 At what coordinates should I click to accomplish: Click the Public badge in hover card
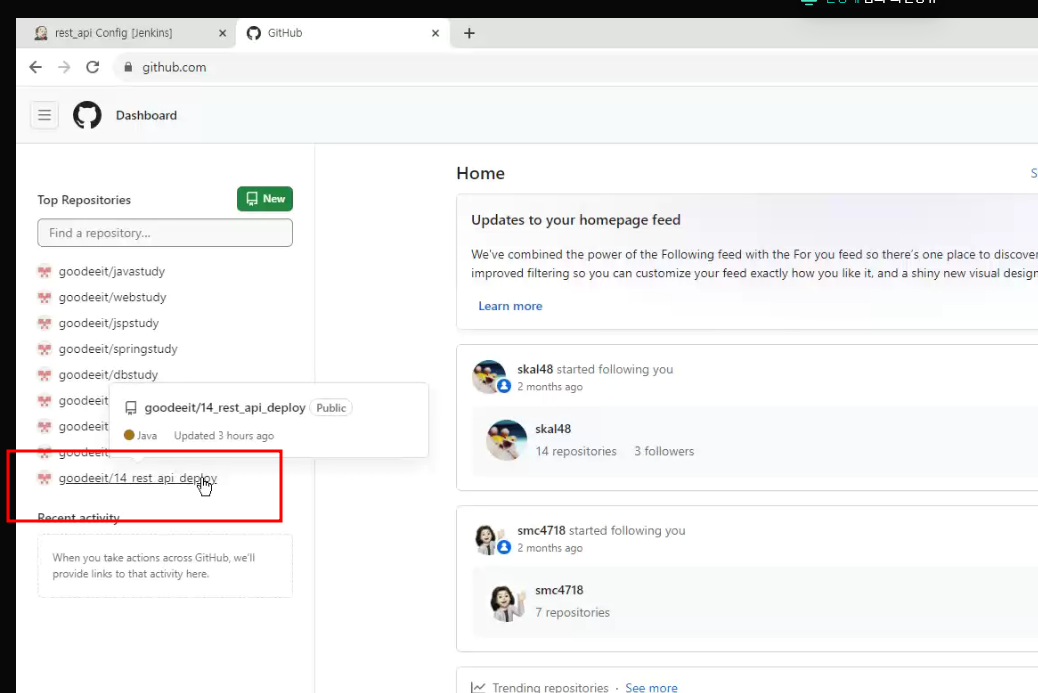331,408
